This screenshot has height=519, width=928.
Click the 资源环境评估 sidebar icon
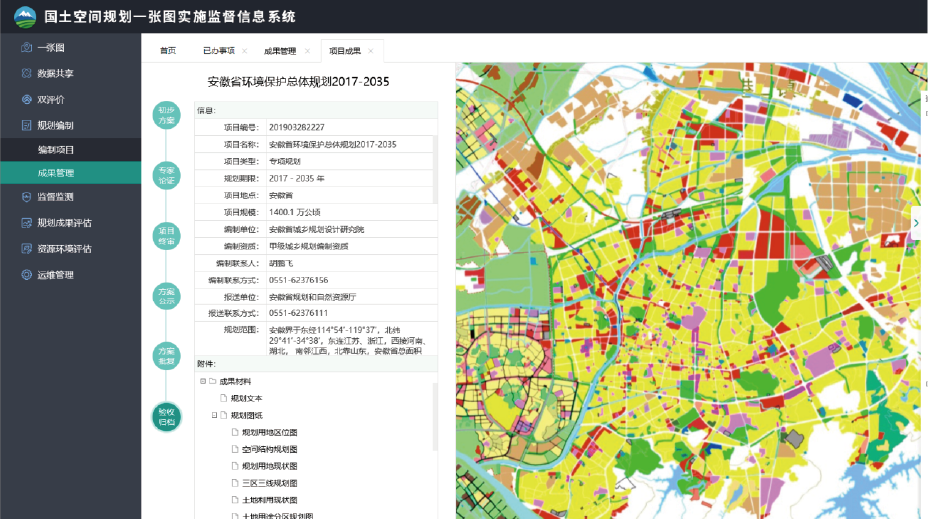(x=27, y=249)
